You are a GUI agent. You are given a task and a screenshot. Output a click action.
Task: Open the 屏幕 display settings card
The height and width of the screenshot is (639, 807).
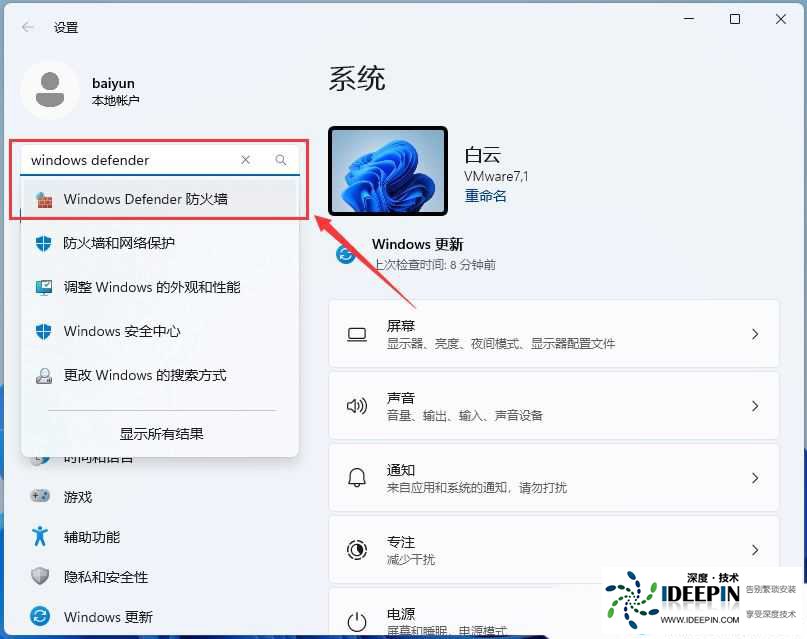click(554, 334)
